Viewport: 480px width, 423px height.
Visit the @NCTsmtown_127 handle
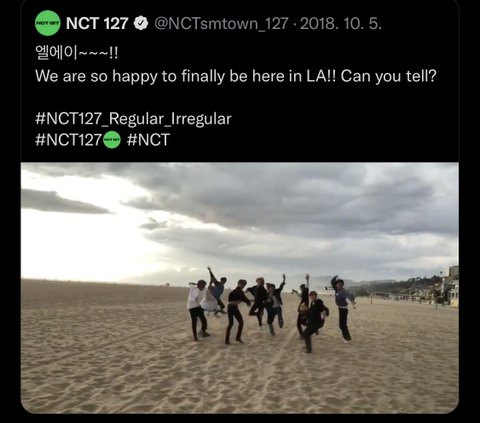pos(221,24)
